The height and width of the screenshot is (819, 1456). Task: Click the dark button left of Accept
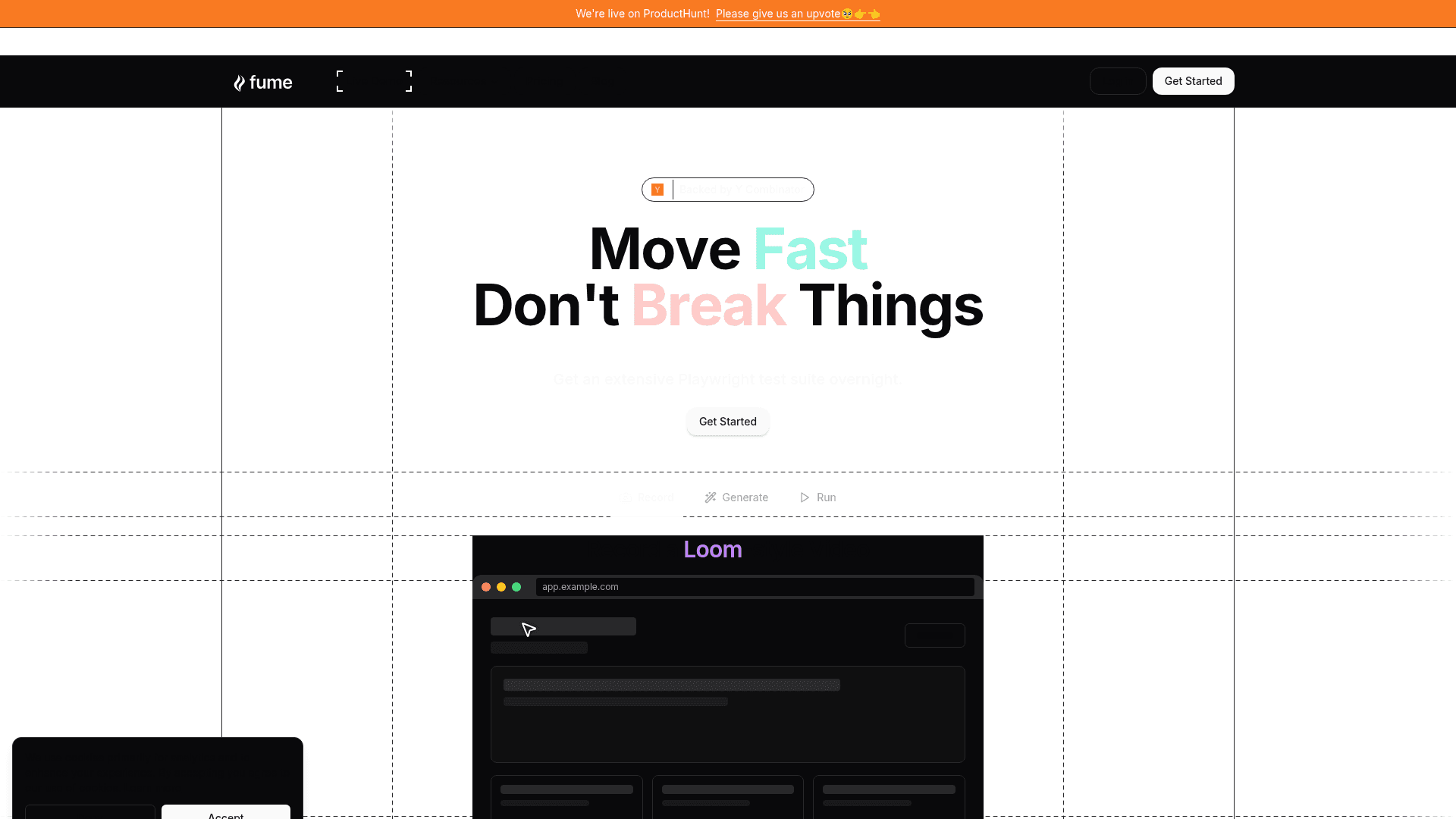(90, 812)
